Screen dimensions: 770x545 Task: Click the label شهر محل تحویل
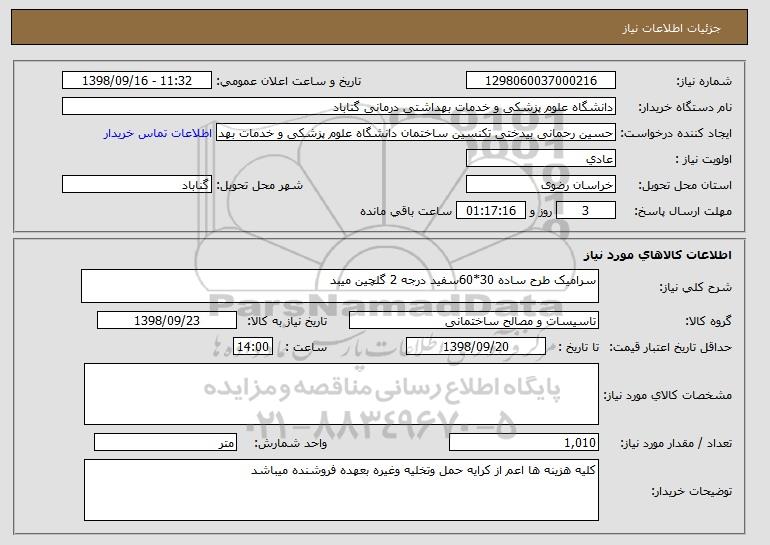coord(260,185)
